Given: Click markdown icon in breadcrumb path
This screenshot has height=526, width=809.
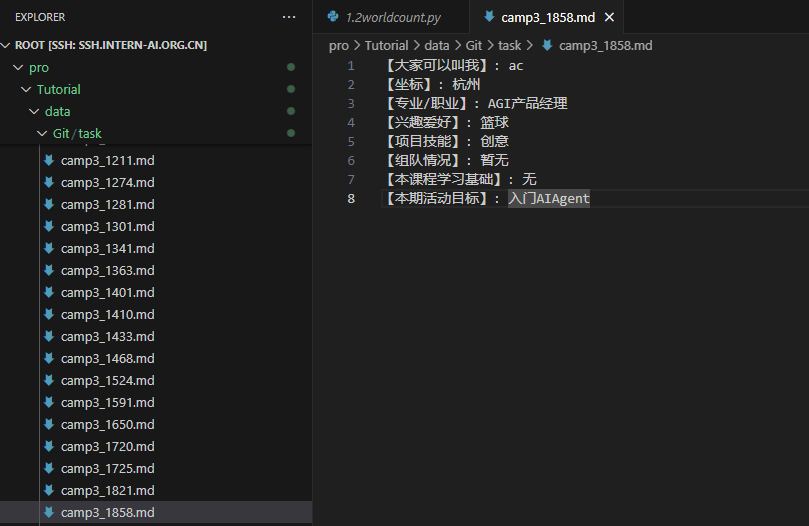Looking at the screenshot, I should pos(547,46).
